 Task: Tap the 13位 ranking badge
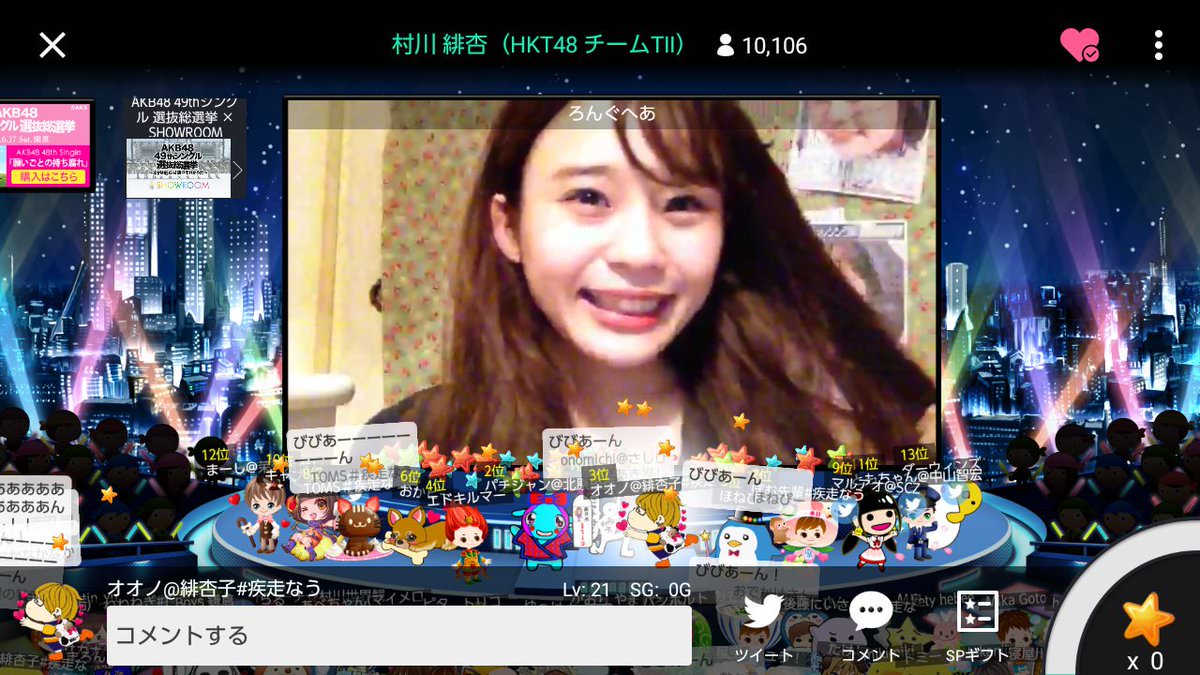[x=912, y=454]
